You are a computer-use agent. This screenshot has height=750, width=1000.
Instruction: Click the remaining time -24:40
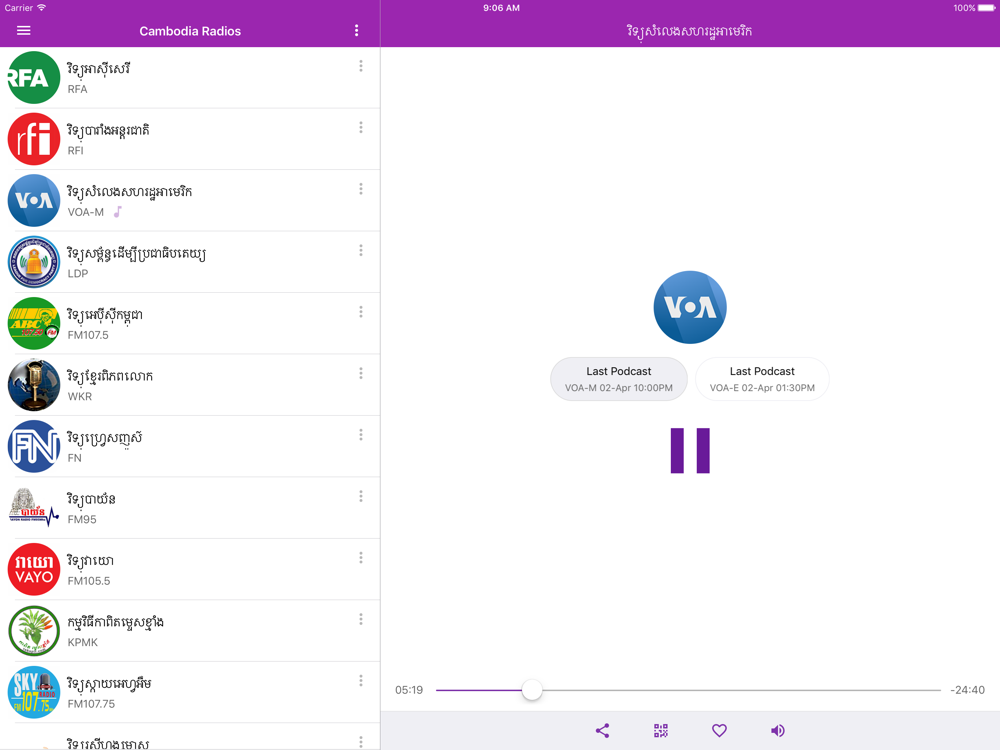(x=967, y=690)
